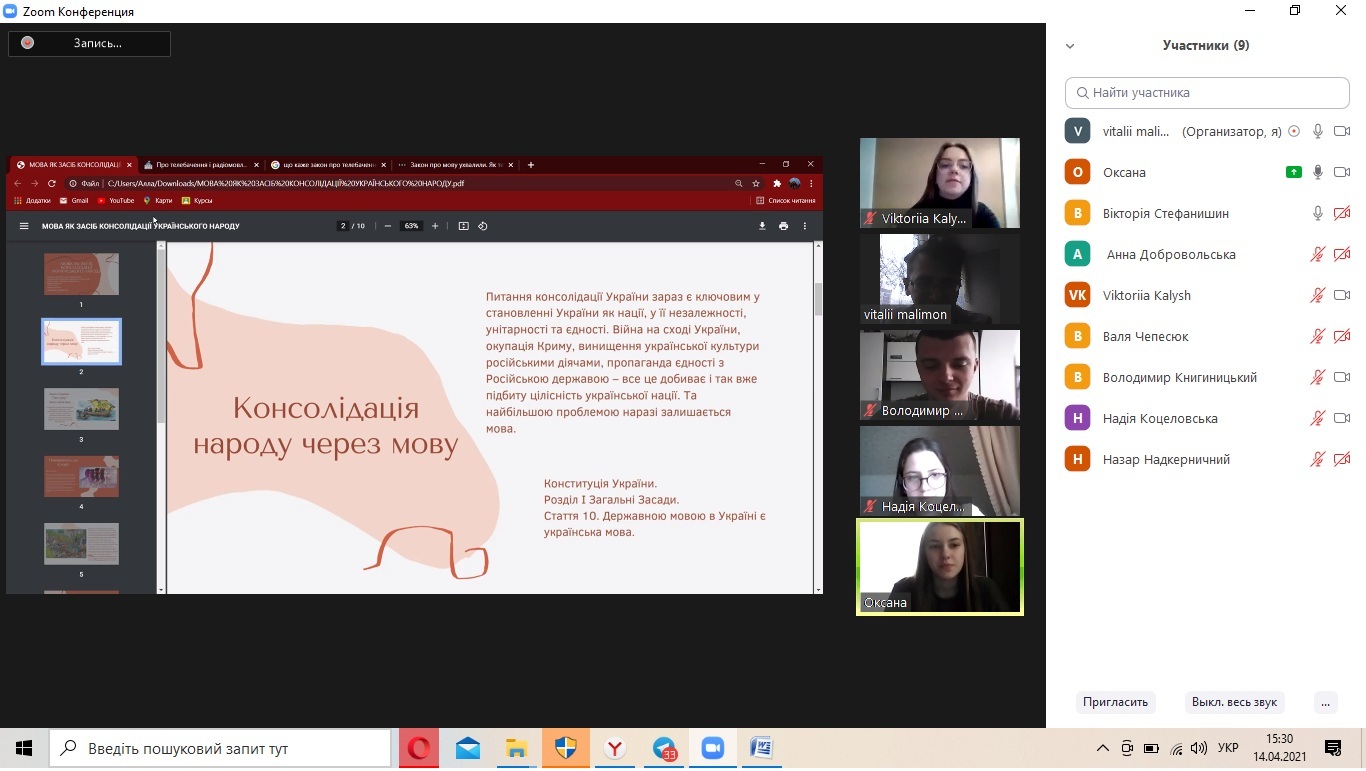Click the Найти участника search field

click(x=1207, y=92)
